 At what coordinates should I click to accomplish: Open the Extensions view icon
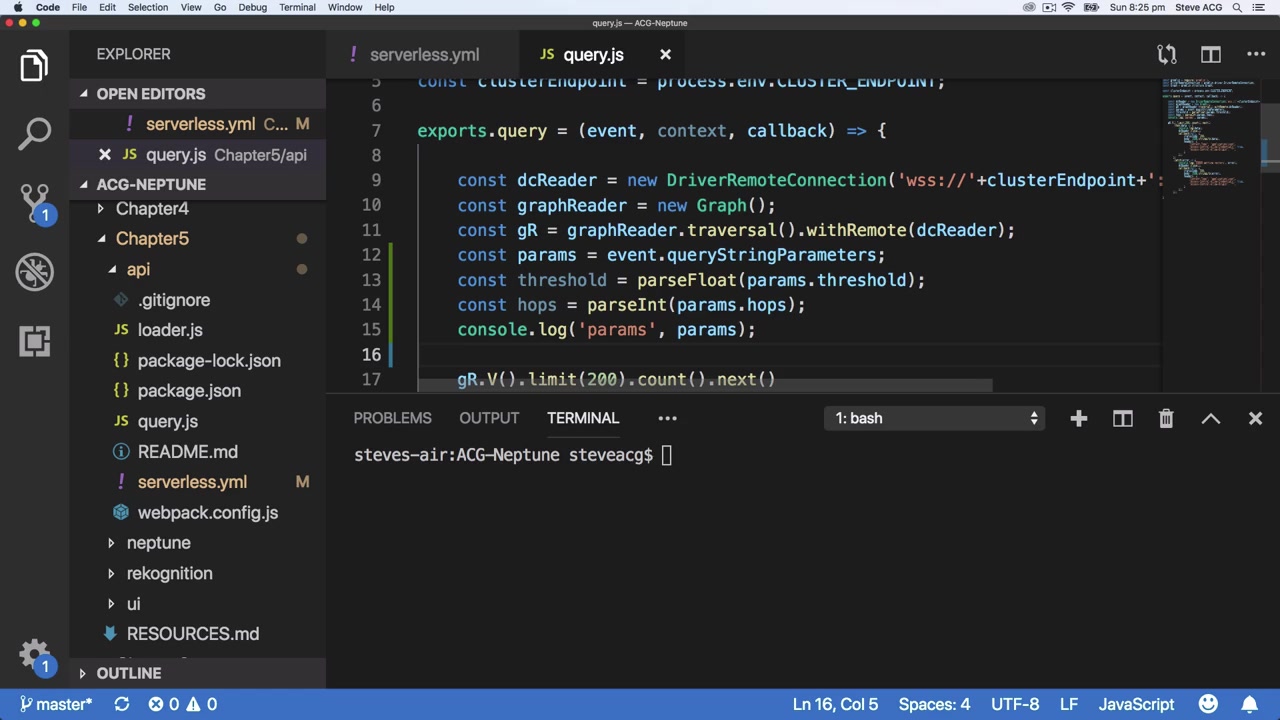[x=35, y=341]
